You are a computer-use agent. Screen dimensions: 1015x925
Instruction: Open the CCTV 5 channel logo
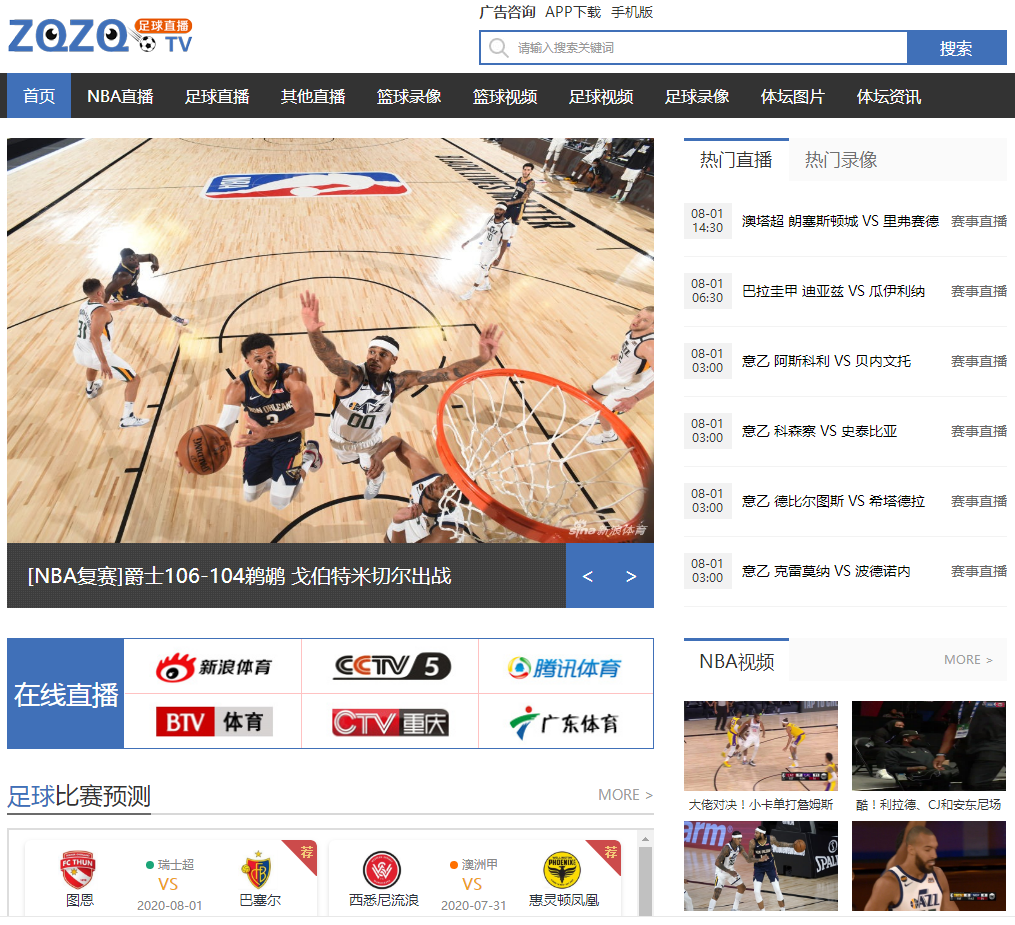[x=391, y=667]
